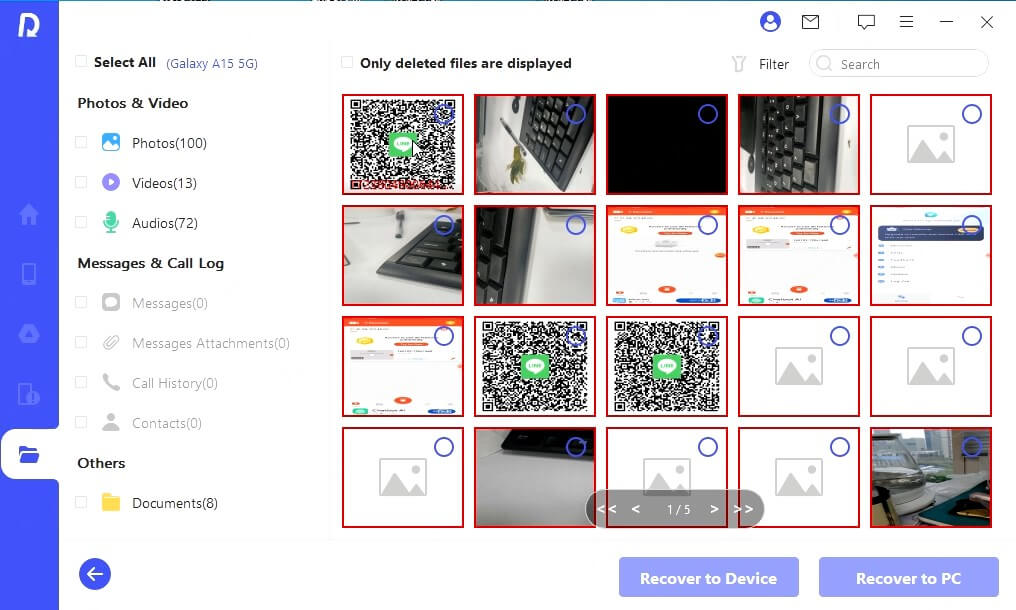Open the user account profile icon

(x=768, y=22)
